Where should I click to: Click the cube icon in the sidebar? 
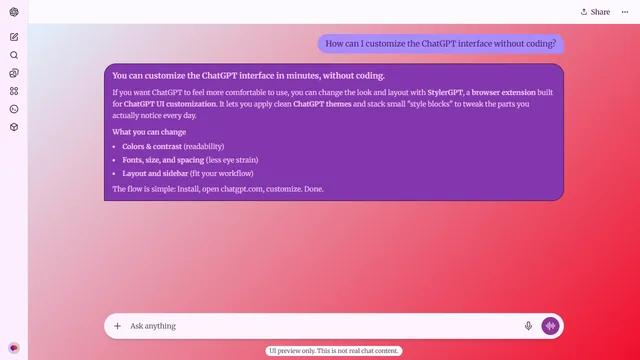point(14,127)
